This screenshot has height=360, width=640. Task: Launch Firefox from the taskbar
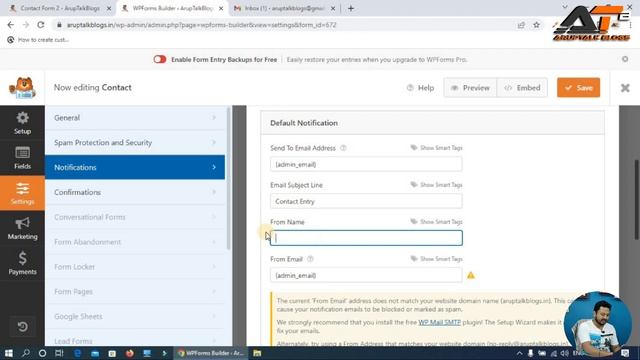click(x=129, y=353)
